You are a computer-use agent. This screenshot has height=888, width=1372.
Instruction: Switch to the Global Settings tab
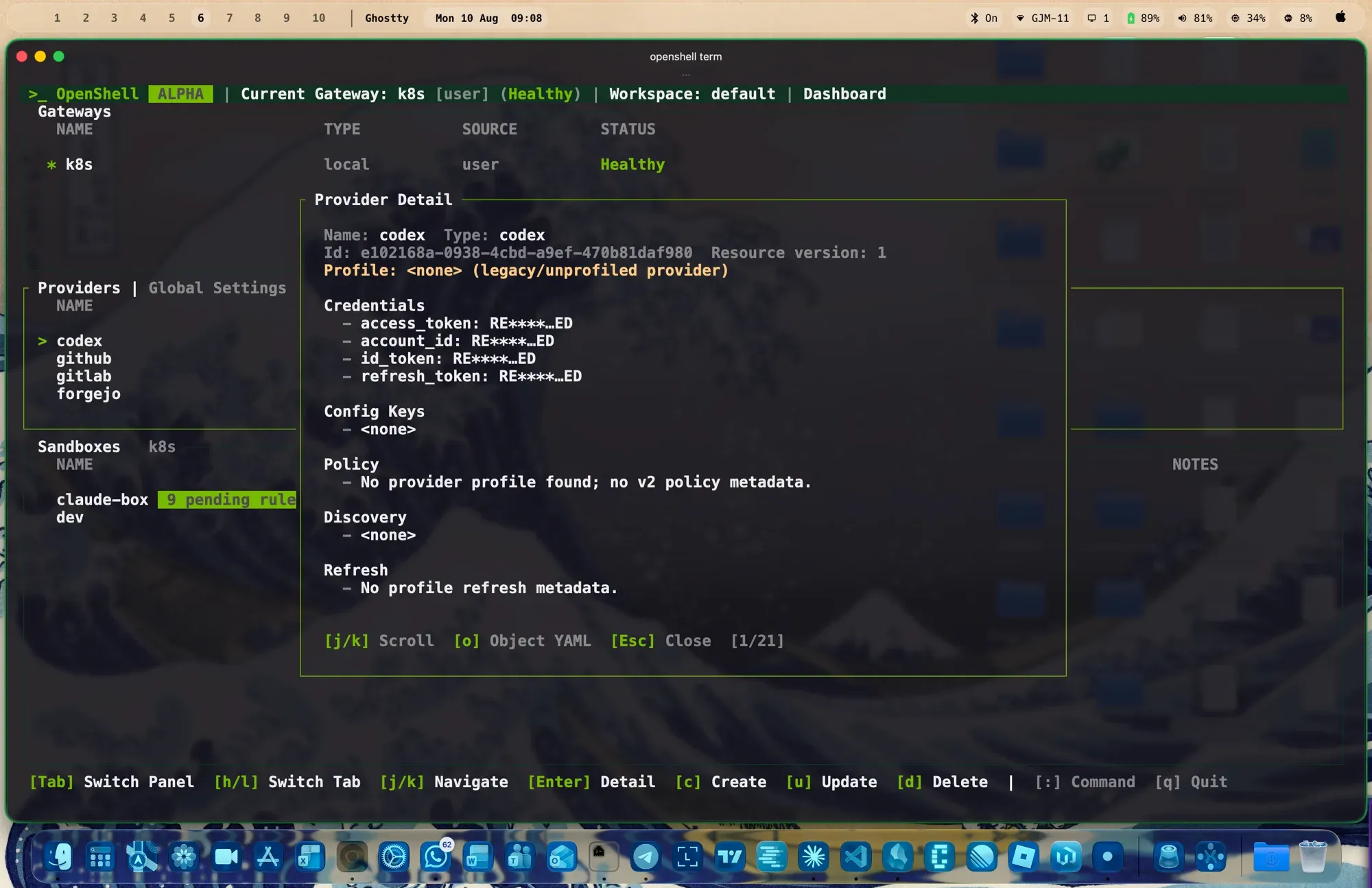(x=217, y=288)
